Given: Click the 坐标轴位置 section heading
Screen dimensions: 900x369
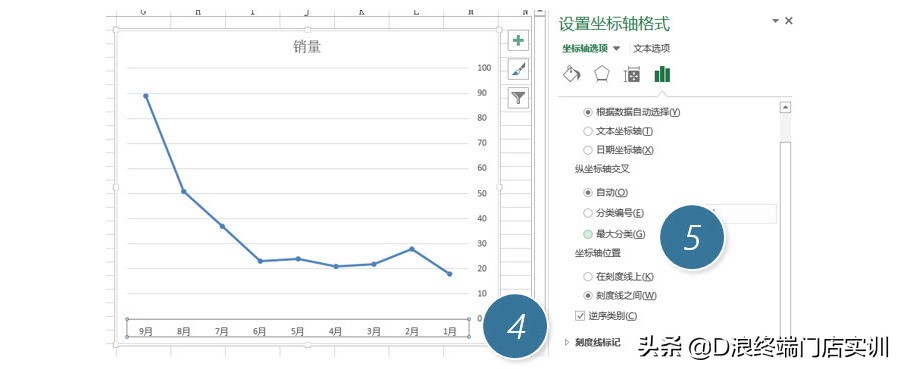Looking at the screenshot, I should point(598,253).
